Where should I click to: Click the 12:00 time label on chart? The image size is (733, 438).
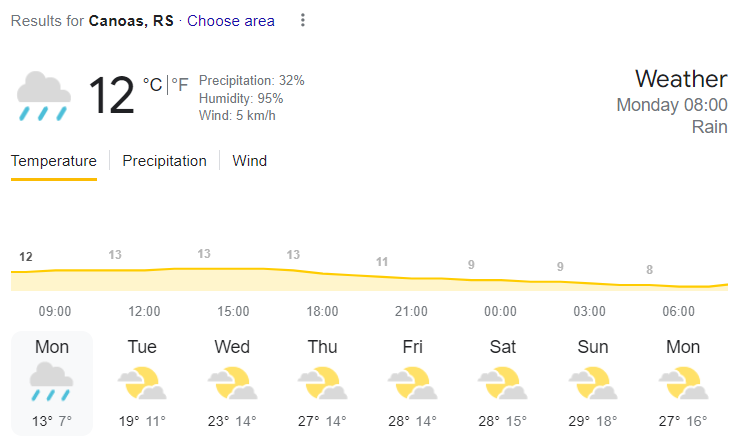[x=144, y=311]
